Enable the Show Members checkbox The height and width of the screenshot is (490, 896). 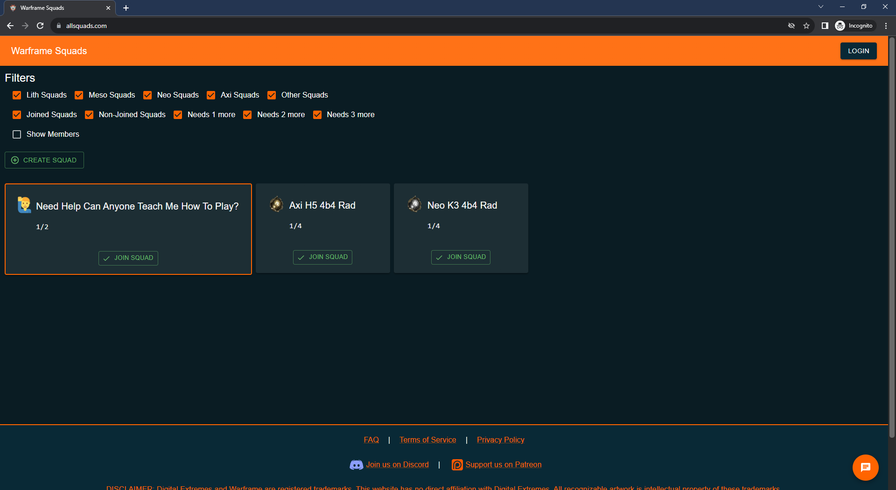pyautogui.click(x=17, y=134)
